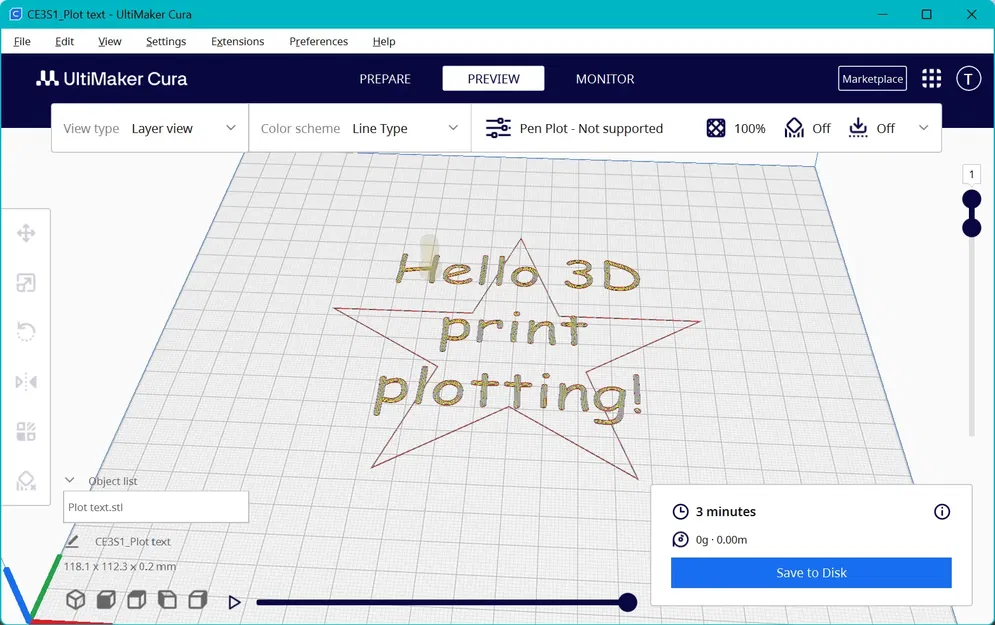Switch to the PREPARE stage
The width and height of the screenshot is (995, 625).
[385, 79]
